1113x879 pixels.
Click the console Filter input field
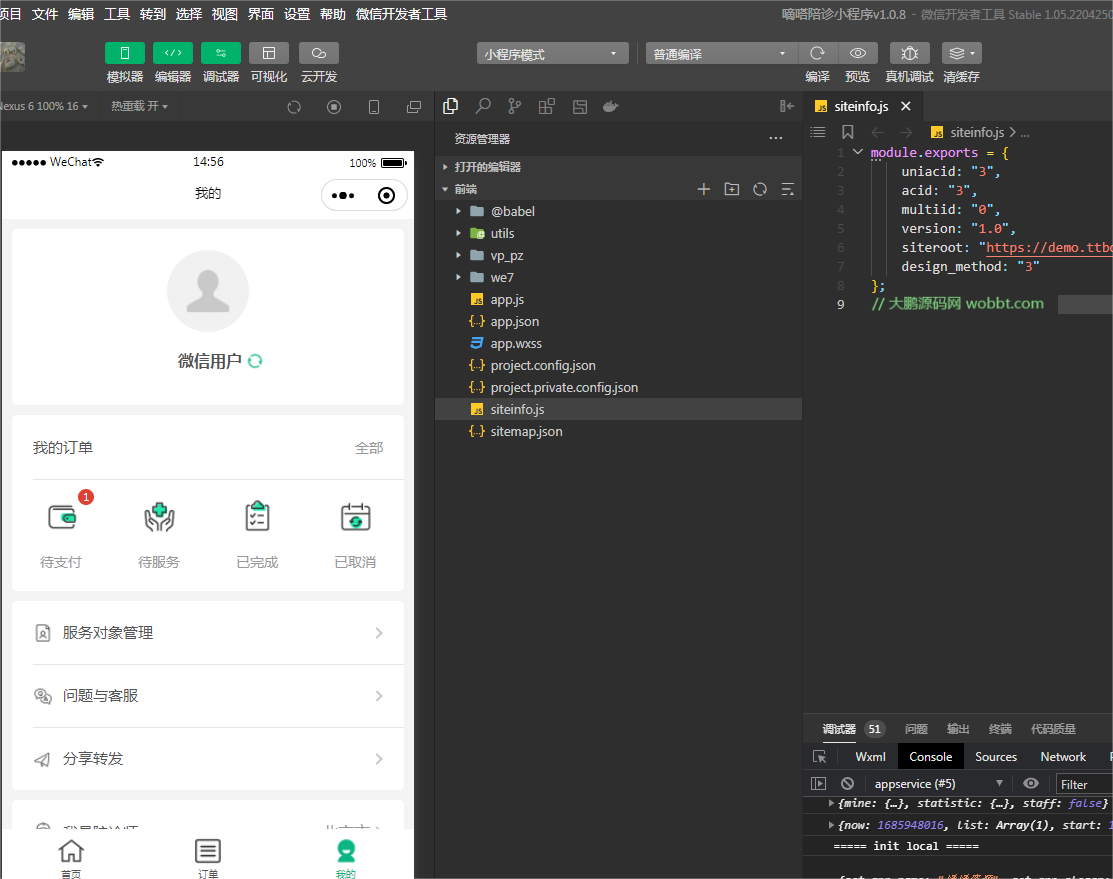(1084, 784)
